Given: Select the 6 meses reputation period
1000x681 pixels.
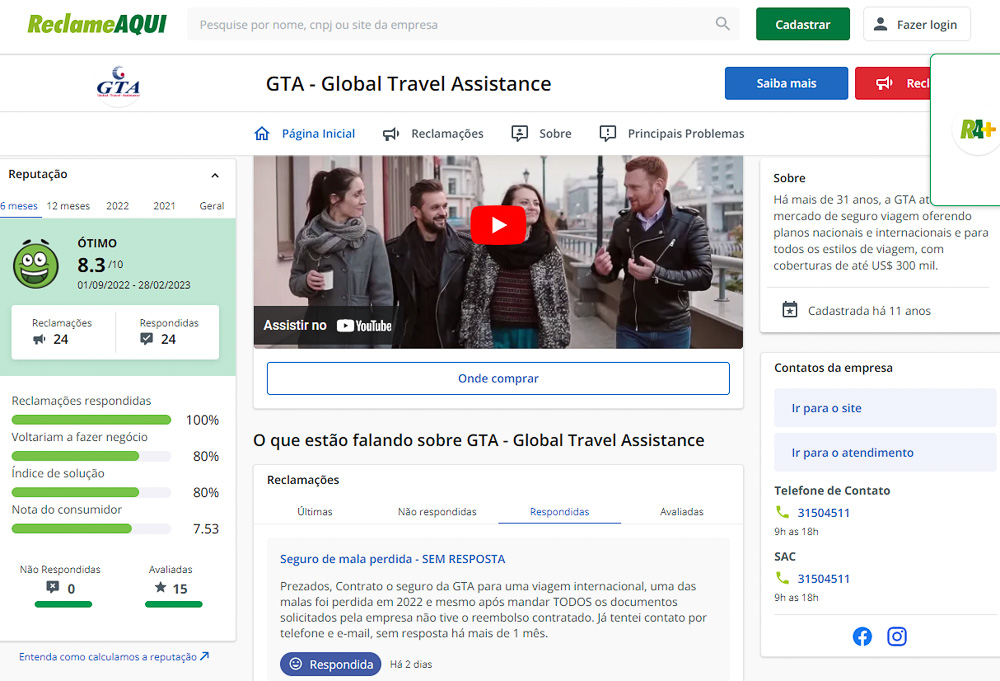Looking at the screenshot, I should [19, 206].
